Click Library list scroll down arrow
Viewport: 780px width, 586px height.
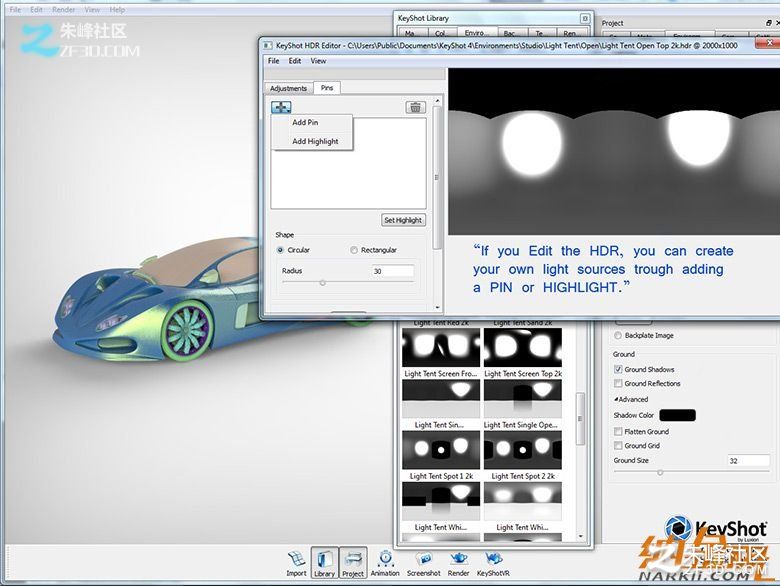(x=581, y=536)
